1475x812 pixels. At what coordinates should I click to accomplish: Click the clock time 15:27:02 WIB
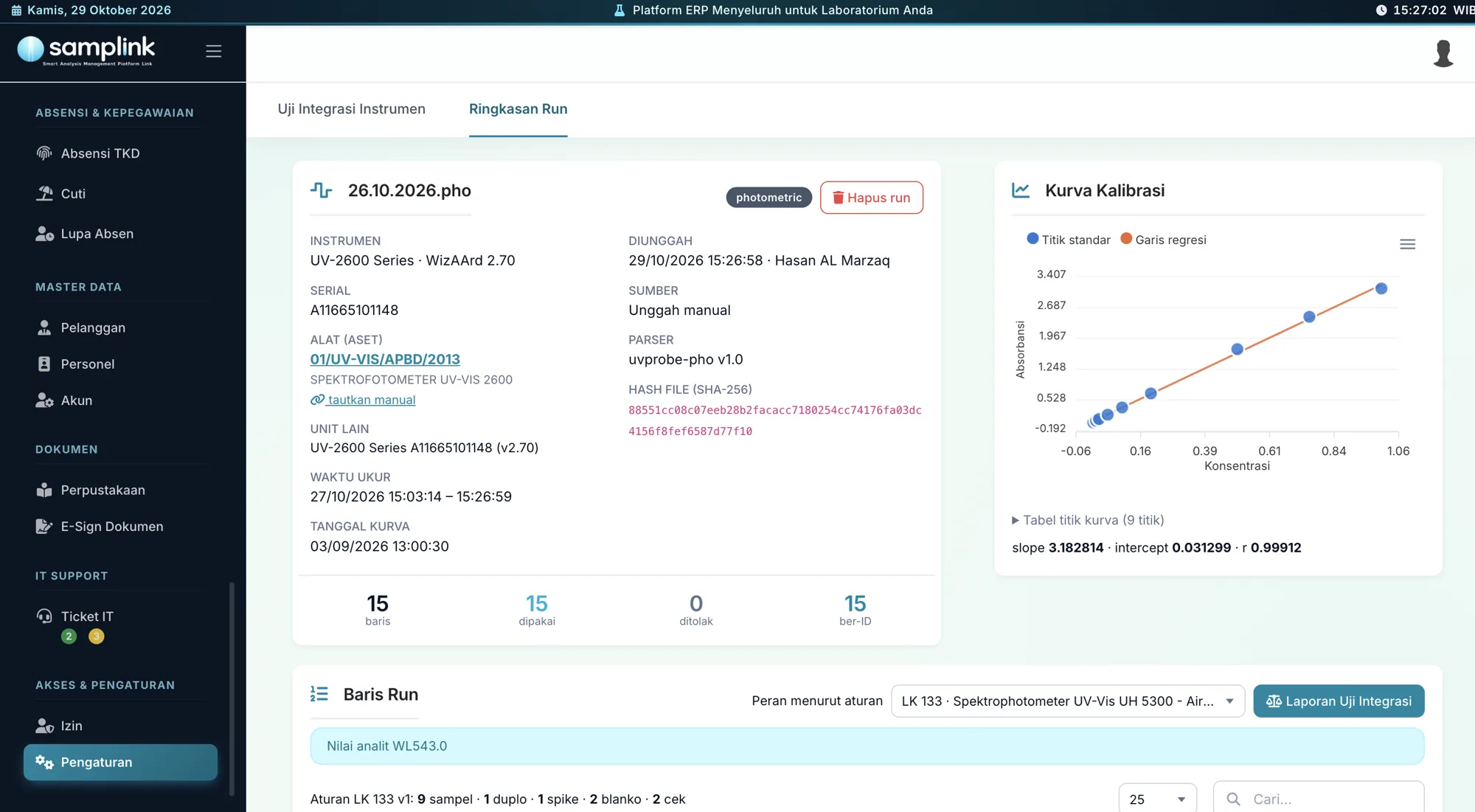tap(1426, 10)
